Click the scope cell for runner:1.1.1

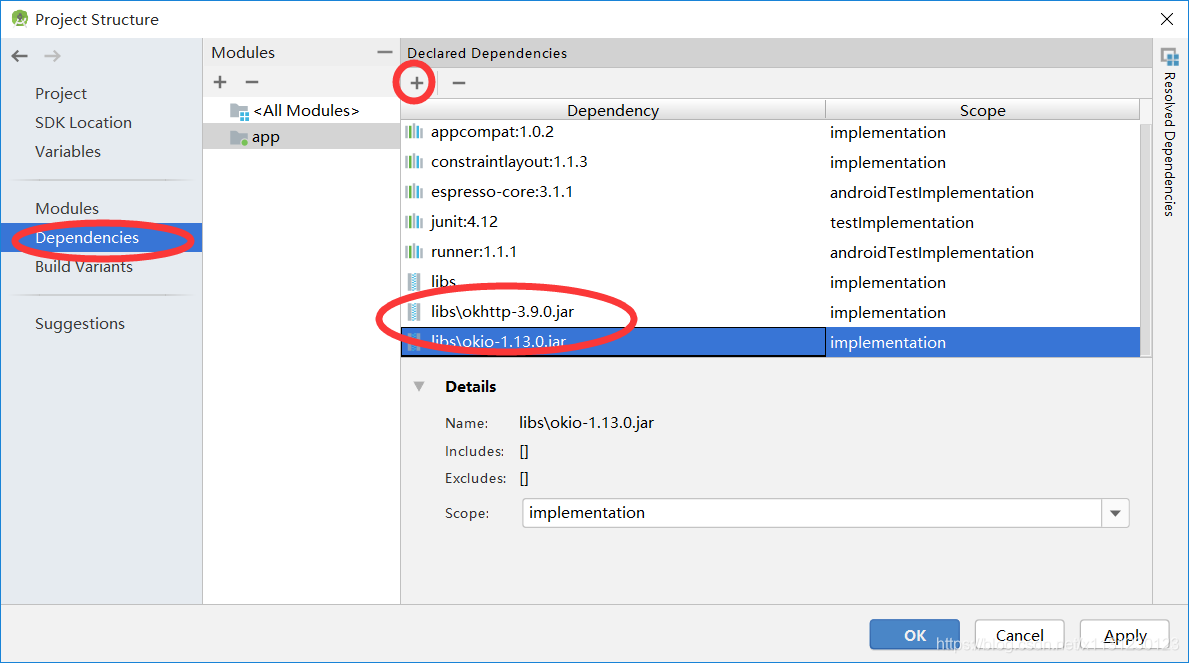coord(983,253)
